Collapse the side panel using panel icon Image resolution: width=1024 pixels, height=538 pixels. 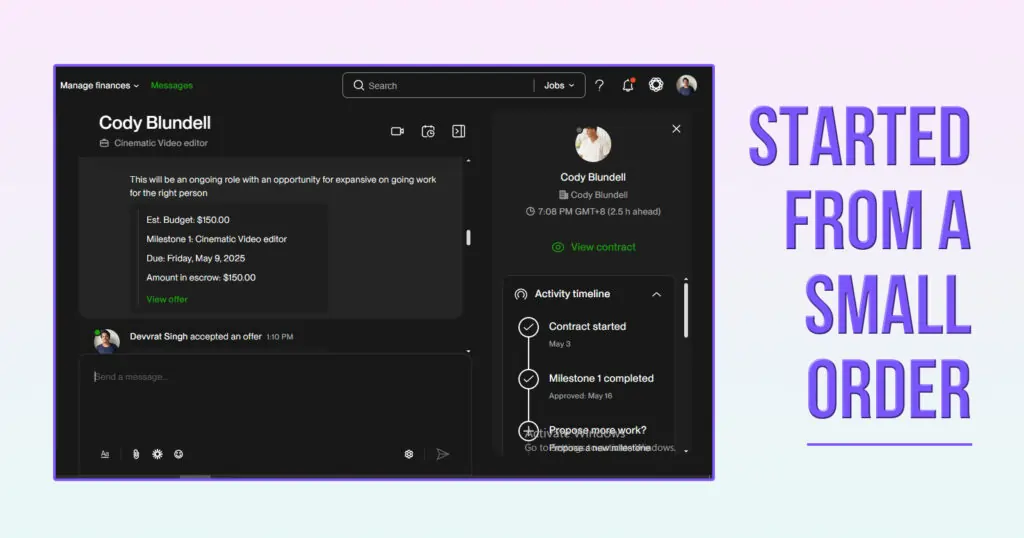458,131
